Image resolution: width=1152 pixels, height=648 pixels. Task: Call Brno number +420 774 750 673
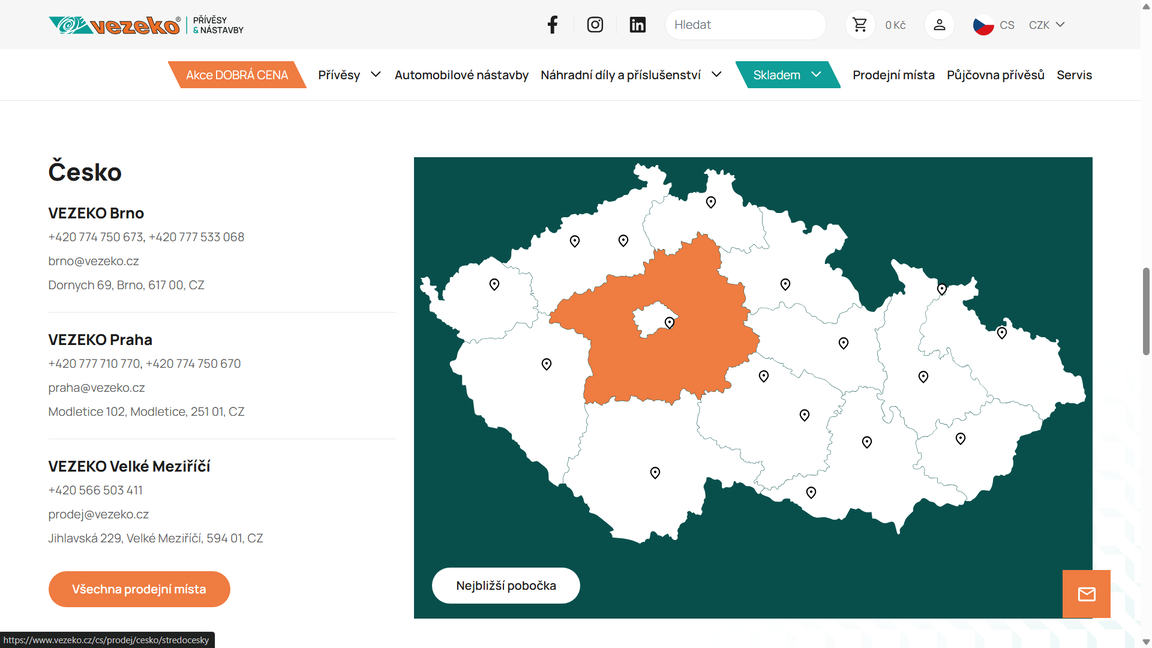click(x=96, y=237)
